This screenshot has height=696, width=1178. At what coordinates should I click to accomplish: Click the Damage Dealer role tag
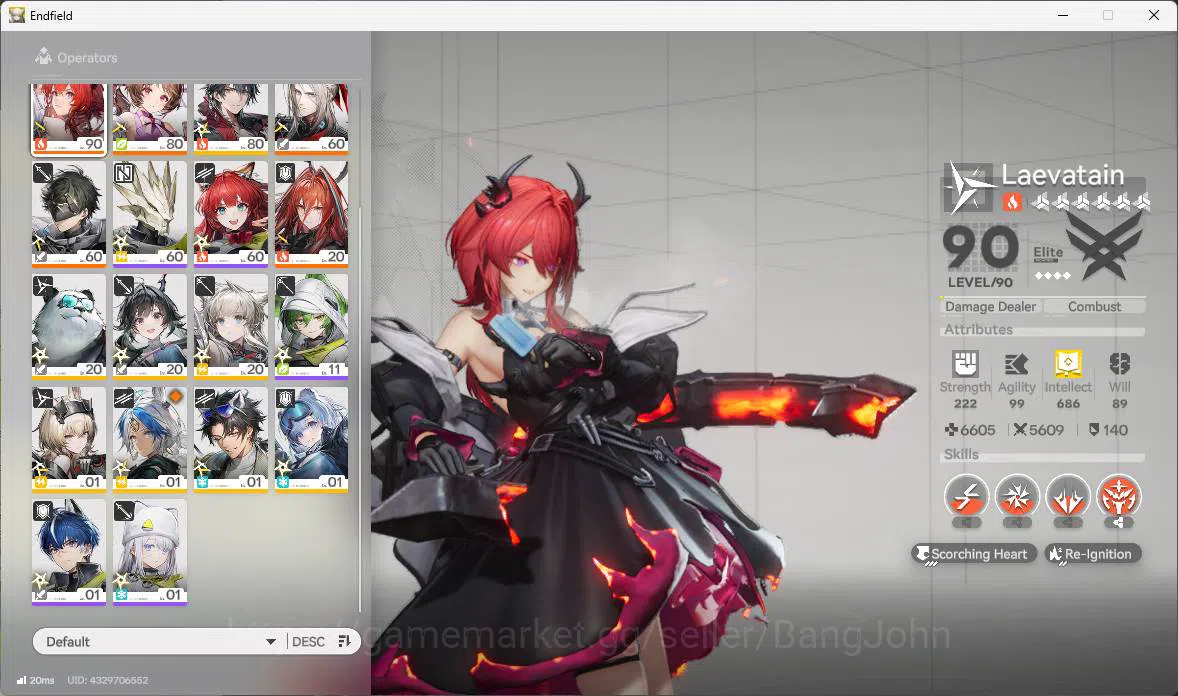[990, 306]
